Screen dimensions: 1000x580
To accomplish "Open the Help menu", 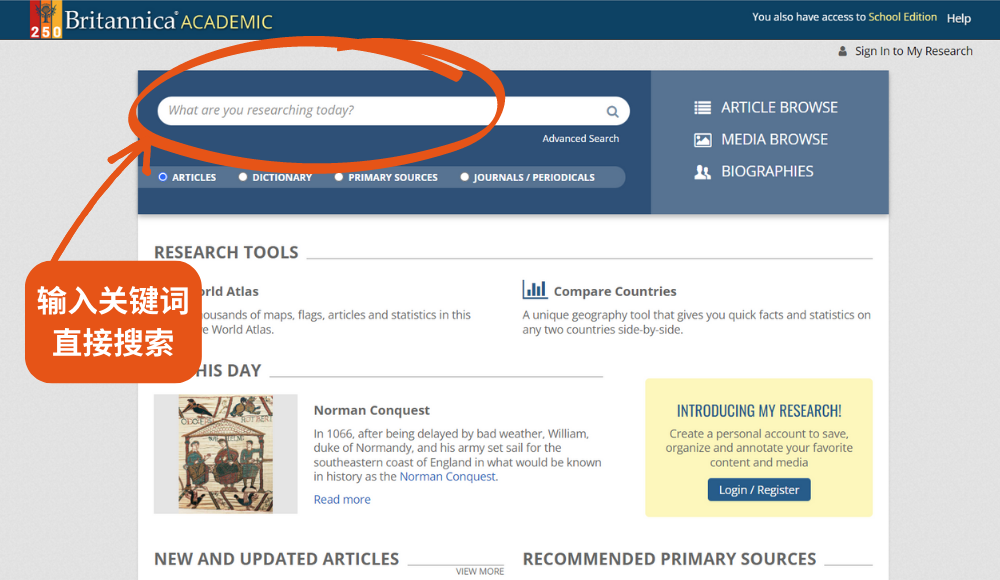I will click(x=959, y=19).
